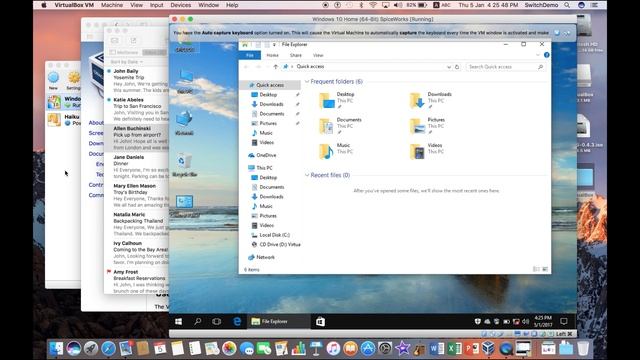Open Spotlight search in the menu bar

click(x=567, y=5)
